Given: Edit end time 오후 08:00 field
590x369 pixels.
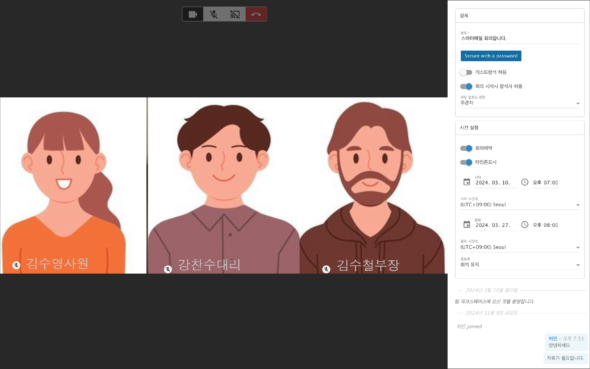Looking at the screenshot, I should (x=545, y=225).
